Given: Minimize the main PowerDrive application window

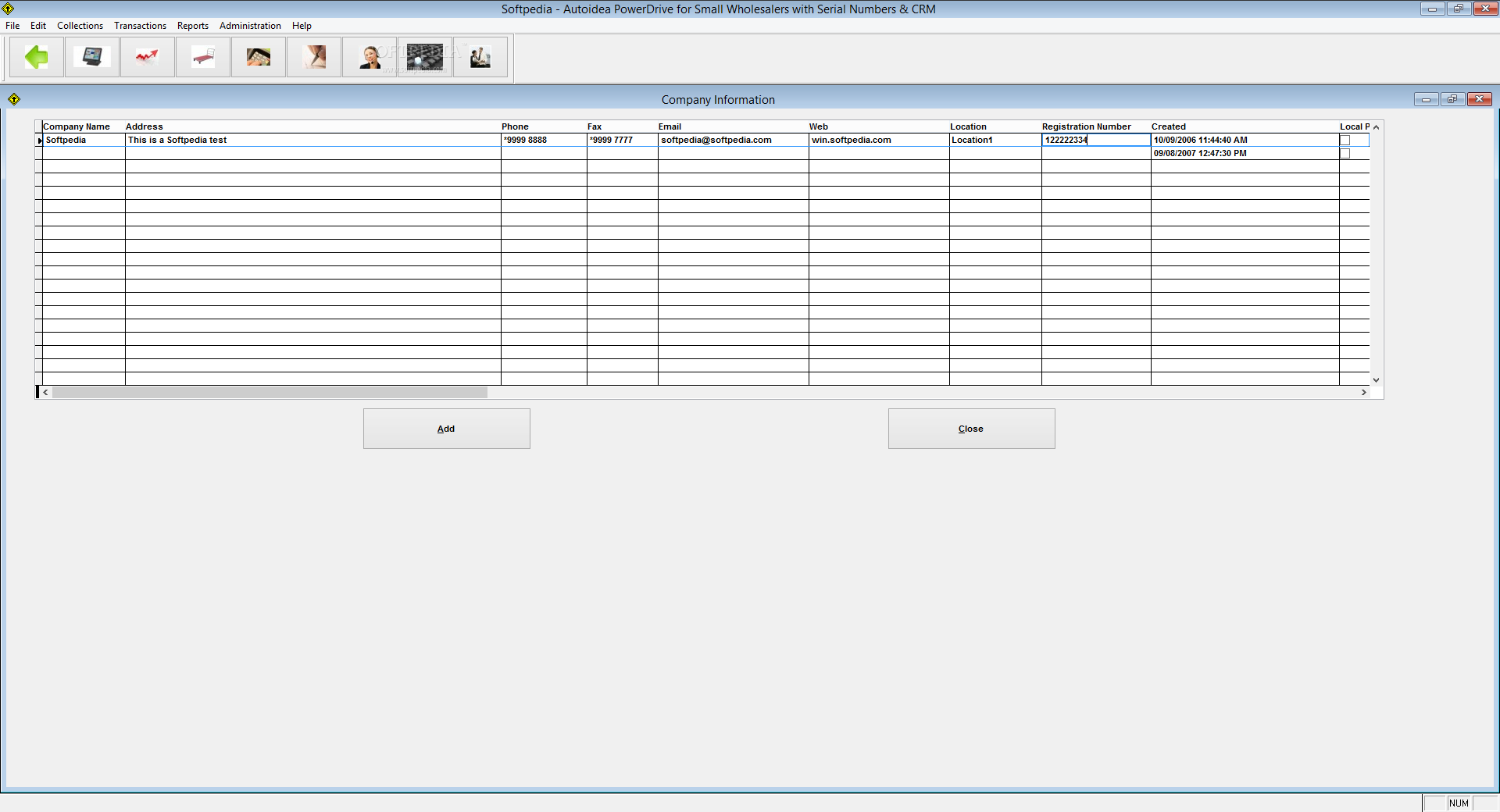Looking at the screenshot, I should coord(1432,9).
